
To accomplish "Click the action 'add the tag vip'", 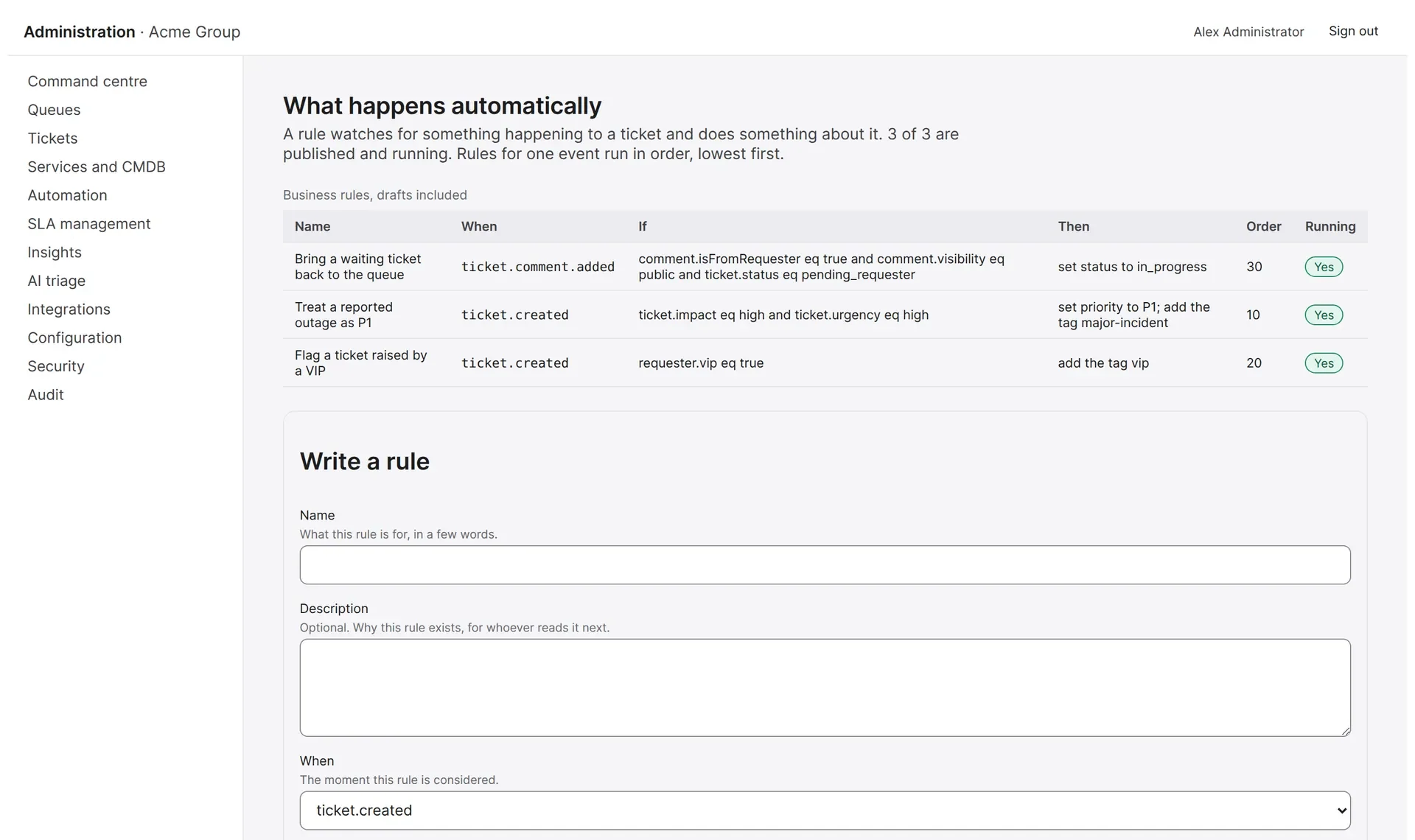I will 1103,363.
